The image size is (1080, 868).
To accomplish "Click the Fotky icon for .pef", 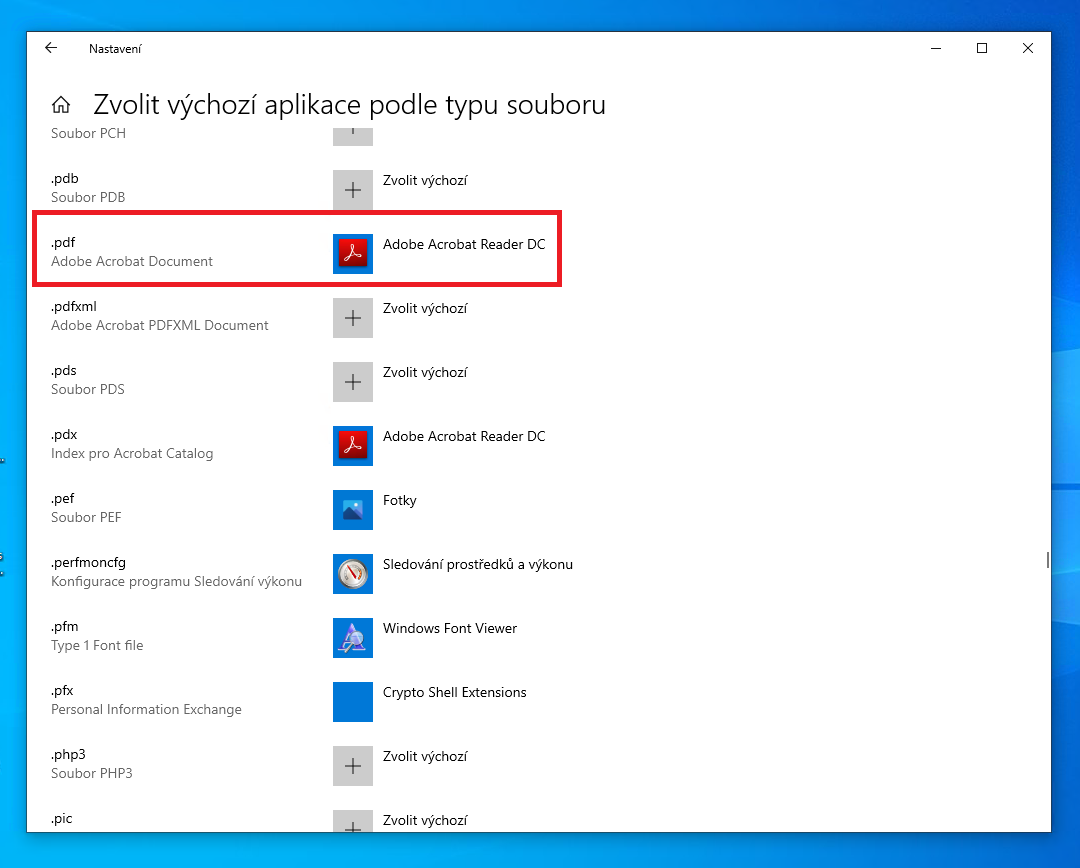I will (353, 510).
